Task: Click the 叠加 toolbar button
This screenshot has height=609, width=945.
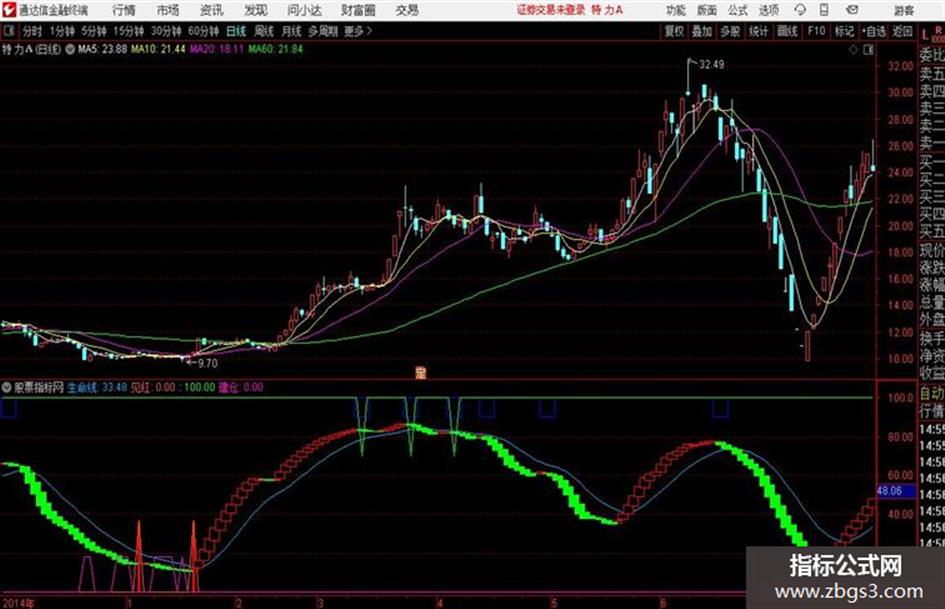Action: point(702,31)
